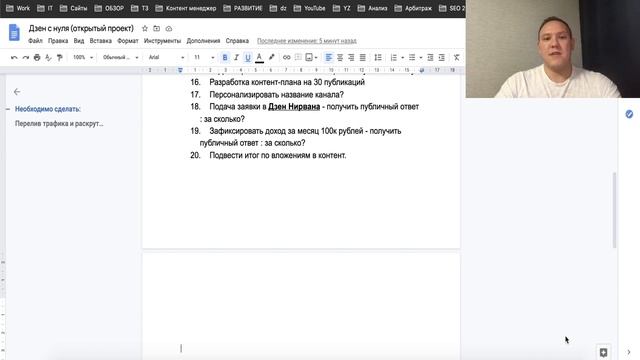Open line spacing options

click(x=378, y=58)
